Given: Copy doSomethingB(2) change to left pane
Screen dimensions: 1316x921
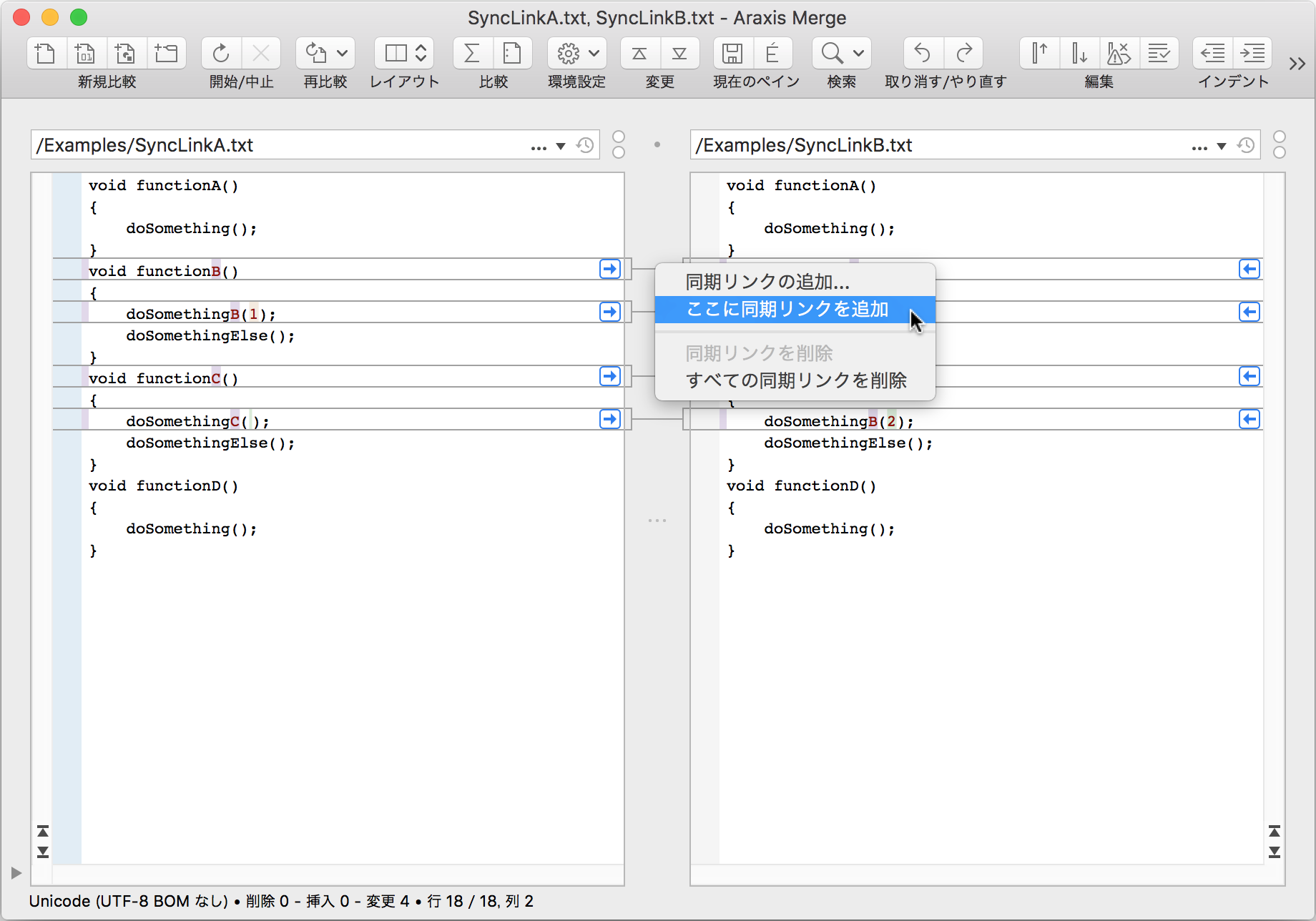Looking at the screenshot, I should 1249,420.
